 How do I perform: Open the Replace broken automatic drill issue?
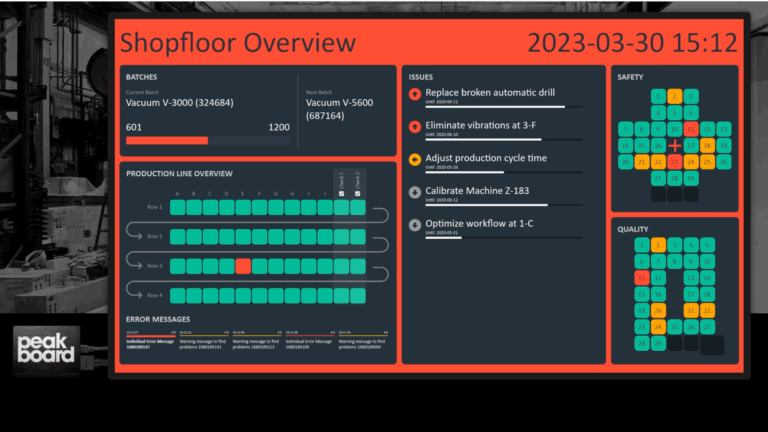(490, 93)
